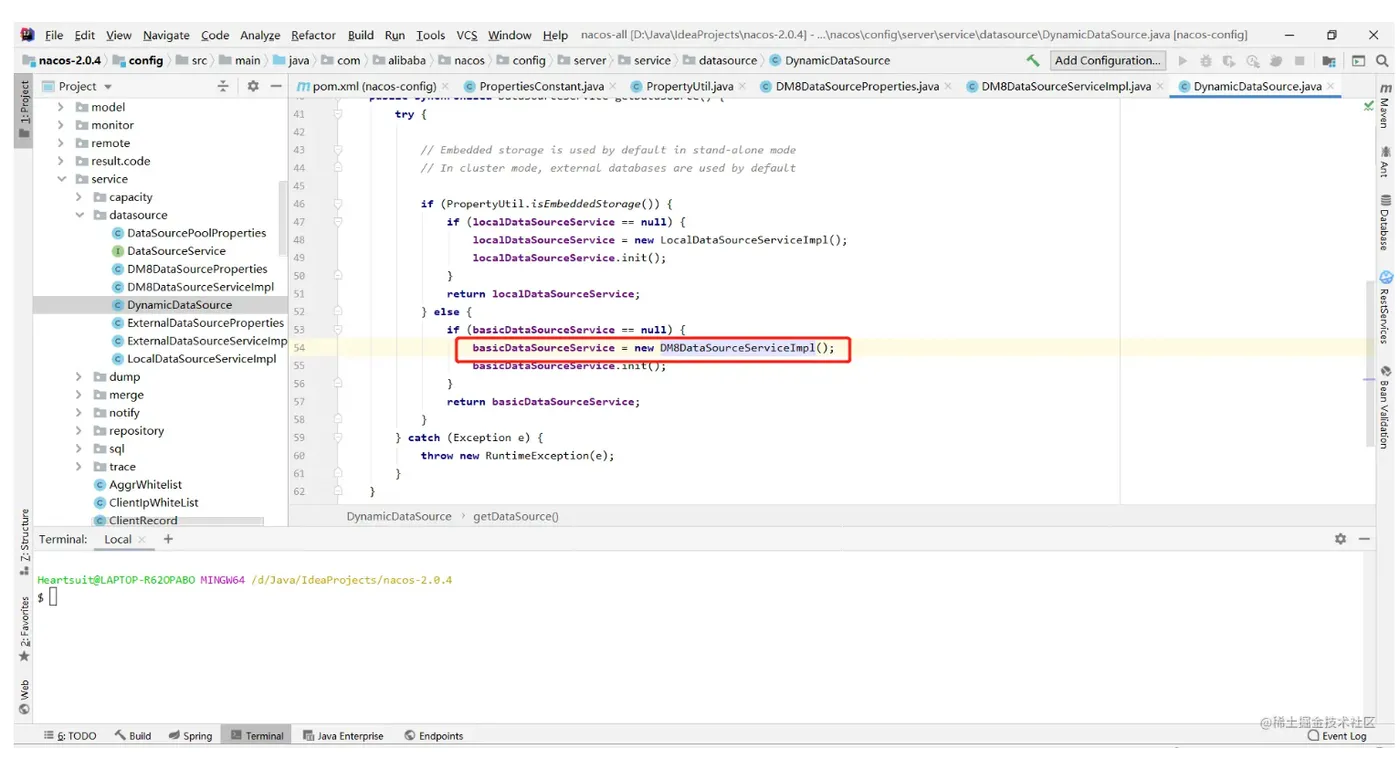Open the Bean Validation tool window

click(1385, 406)
